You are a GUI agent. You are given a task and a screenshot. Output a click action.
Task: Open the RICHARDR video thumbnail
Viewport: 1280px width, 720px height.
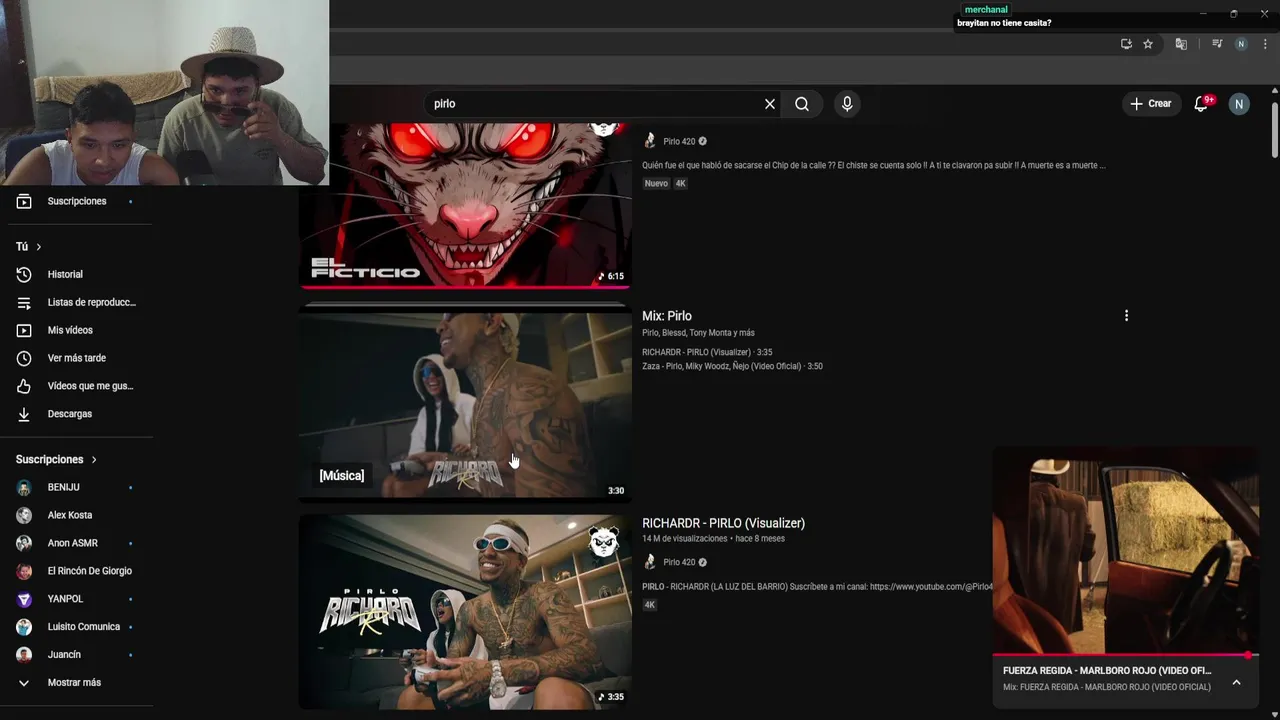(465, 611)
